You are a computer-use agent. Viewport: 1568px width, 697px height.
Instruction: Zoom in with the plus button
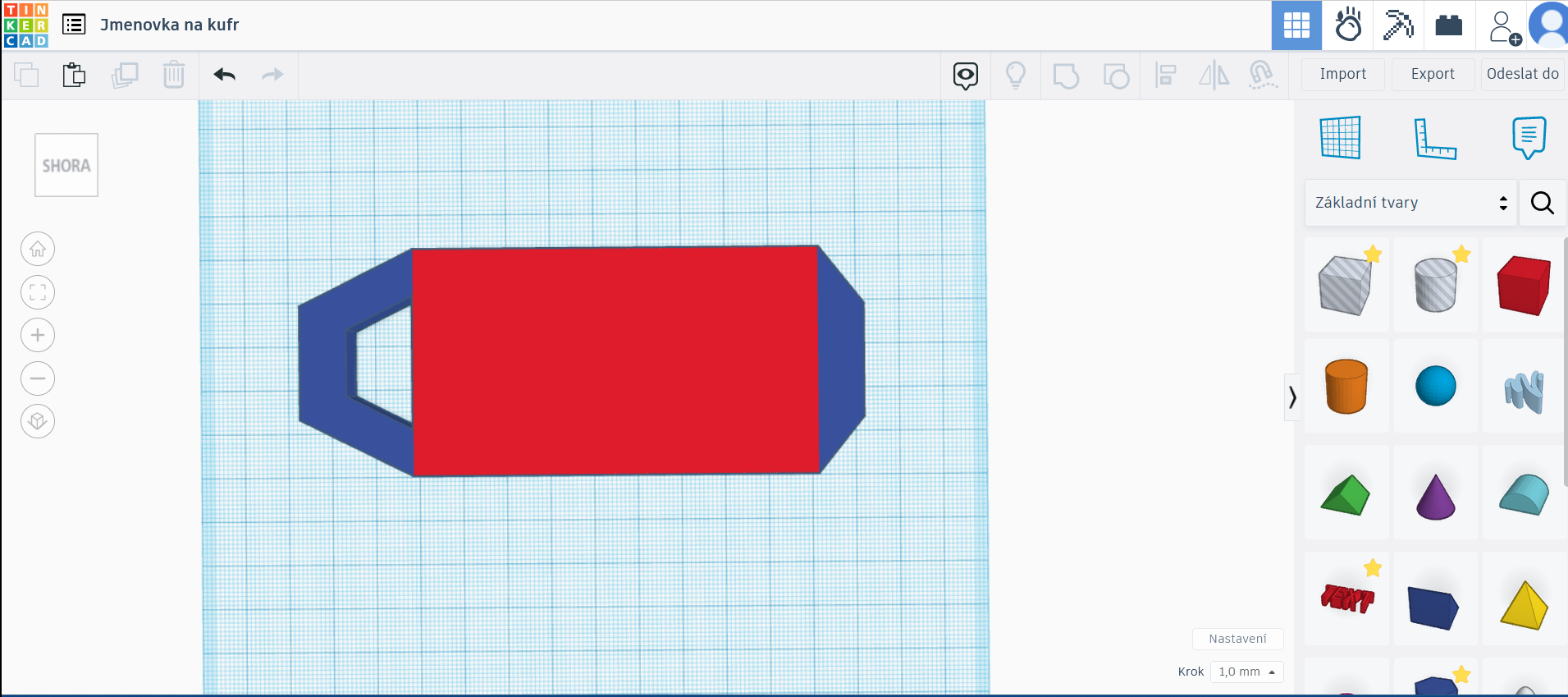click(x=38, y=335)
